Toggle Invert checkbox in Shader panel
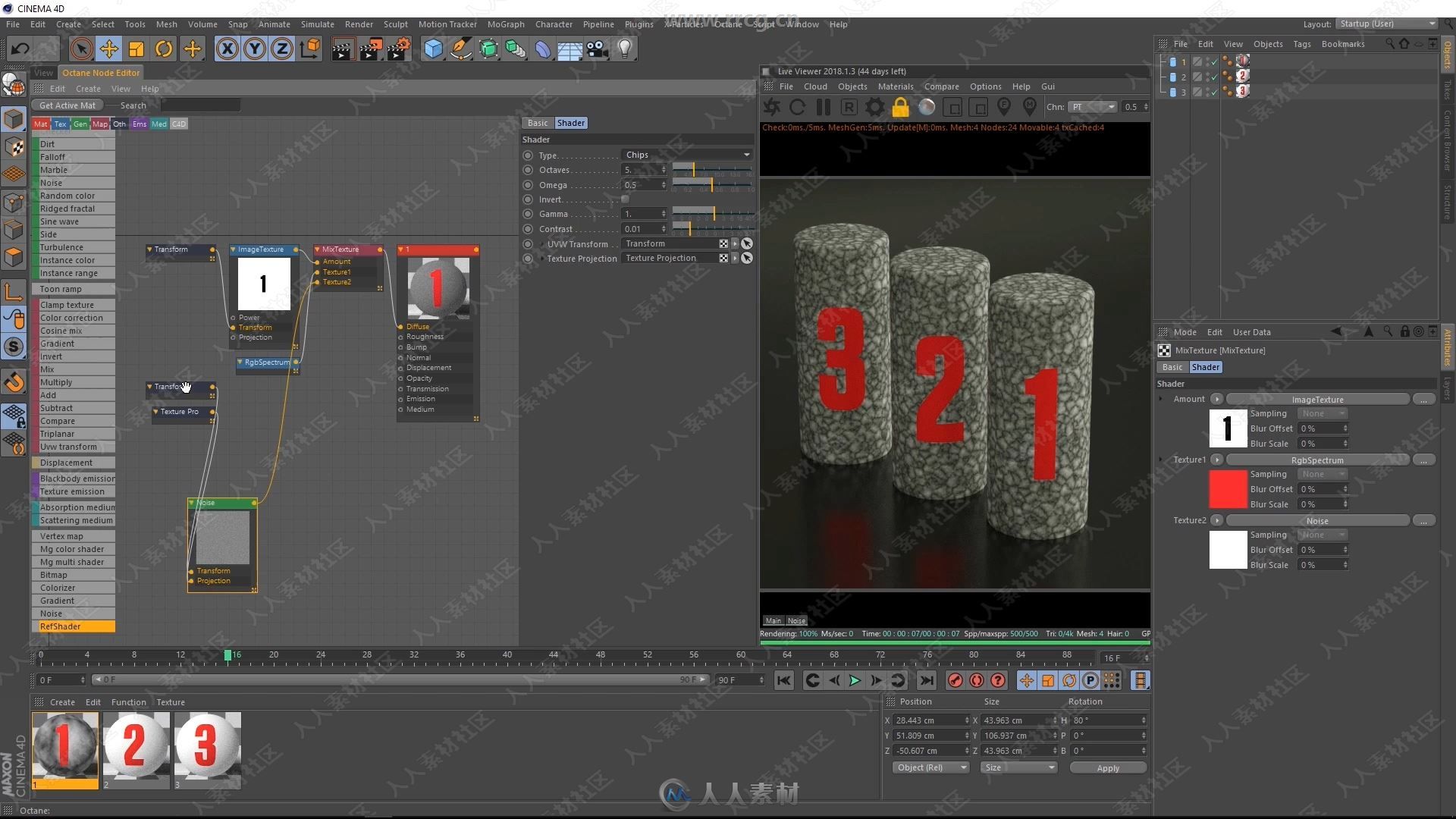Viewport: 1456px width, 819px height. pyautogui.click(x=625, y=199)
